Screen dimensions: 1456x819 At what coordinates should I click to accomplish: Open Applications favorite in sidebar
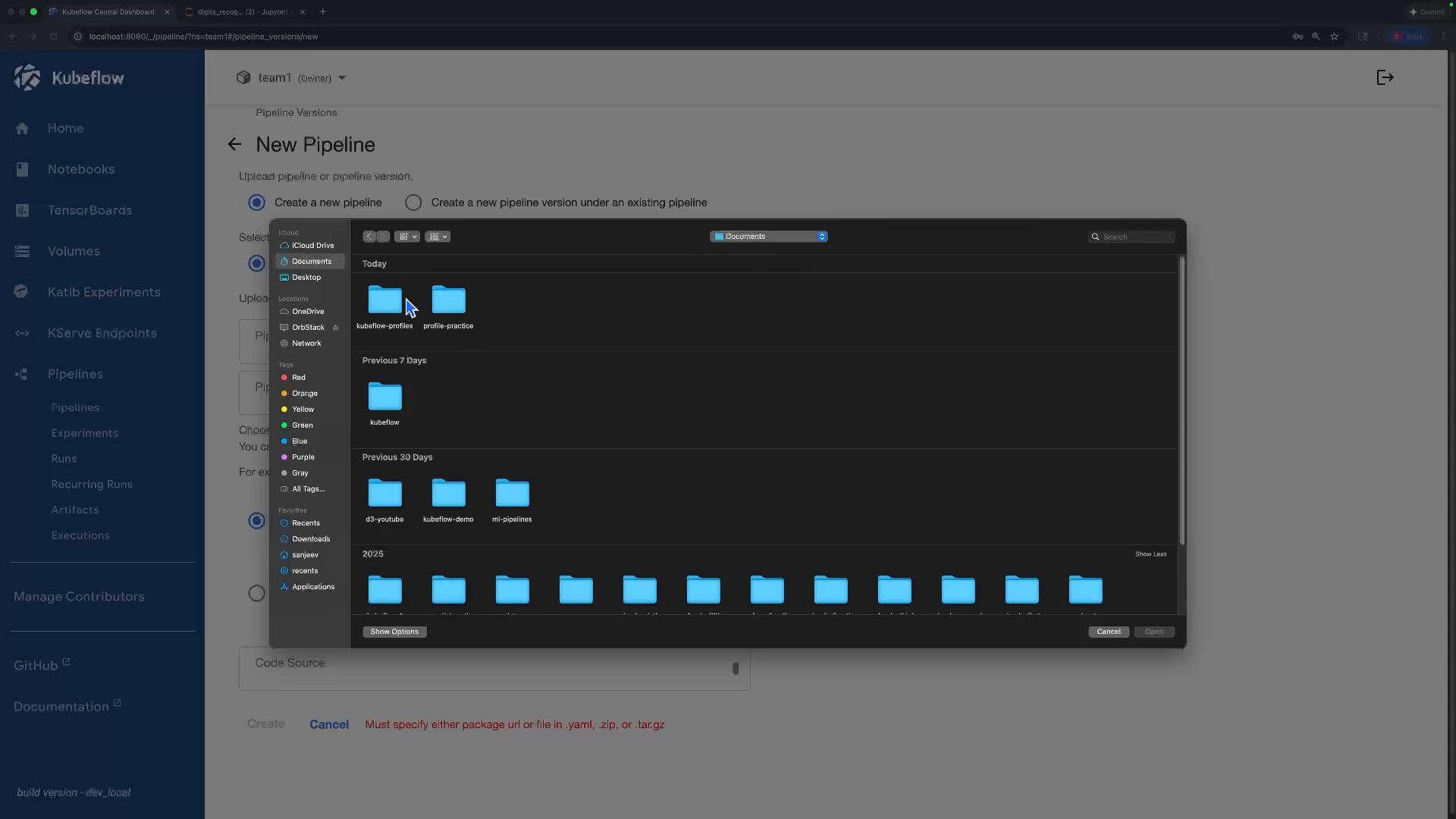(309, 587)
